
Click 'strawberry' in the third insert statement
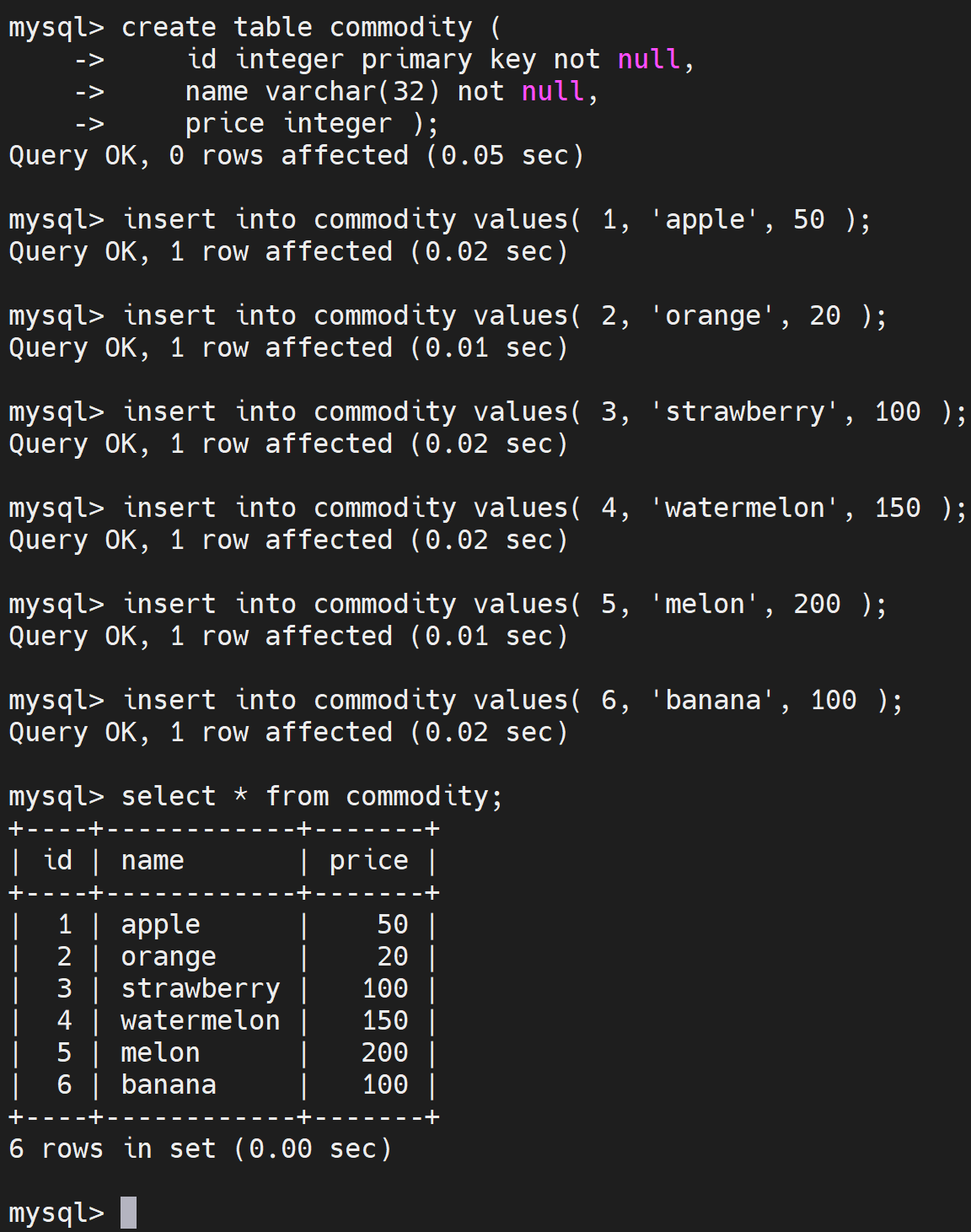tap(745, 412)
